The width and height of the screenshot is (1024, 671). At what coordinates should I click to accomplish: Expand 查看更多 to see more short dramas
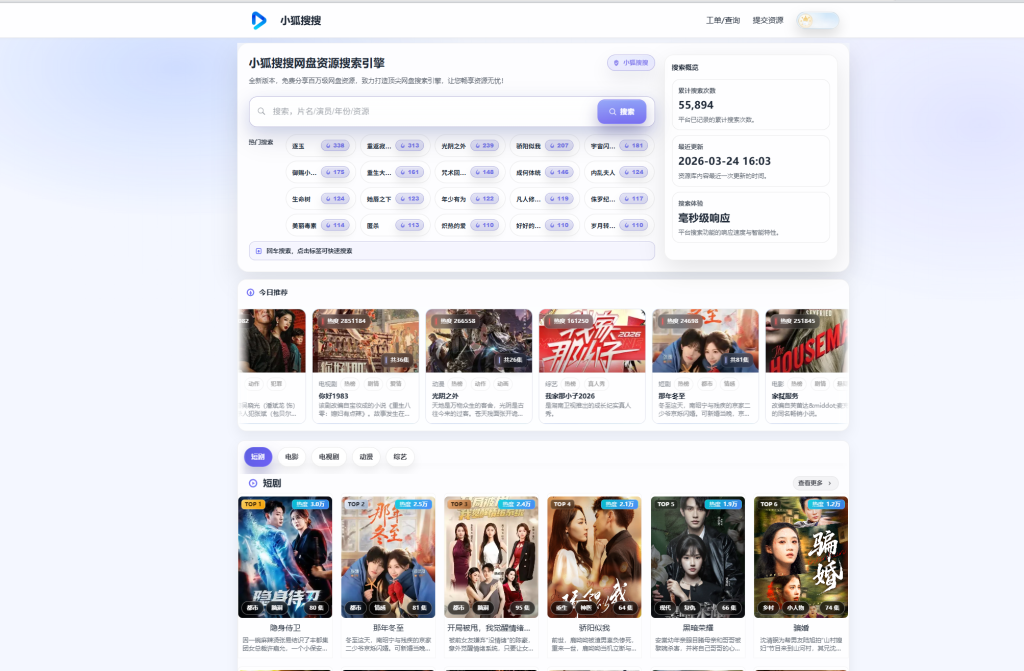click(x=811, y=482)
